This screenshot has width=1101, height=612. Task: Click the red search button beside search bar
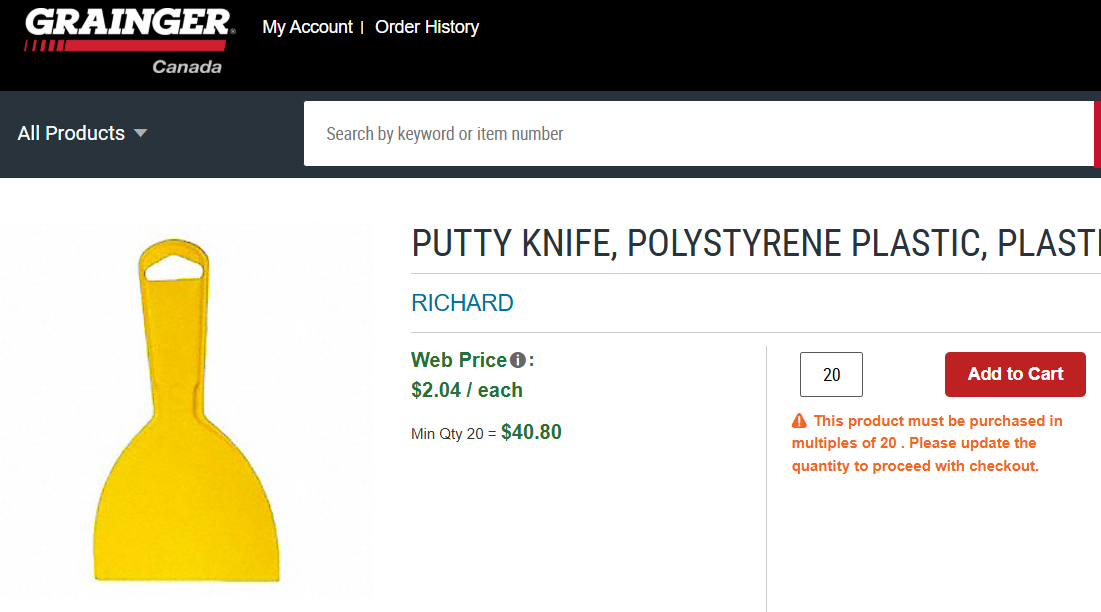tap(1098, 133)
